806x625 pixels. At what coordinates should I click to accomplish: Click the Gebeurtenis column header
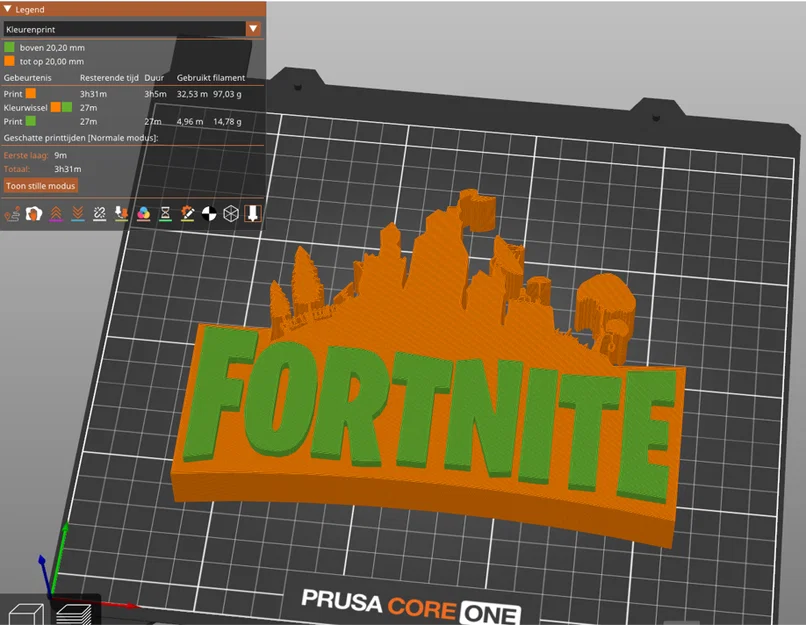pos(27,78)
